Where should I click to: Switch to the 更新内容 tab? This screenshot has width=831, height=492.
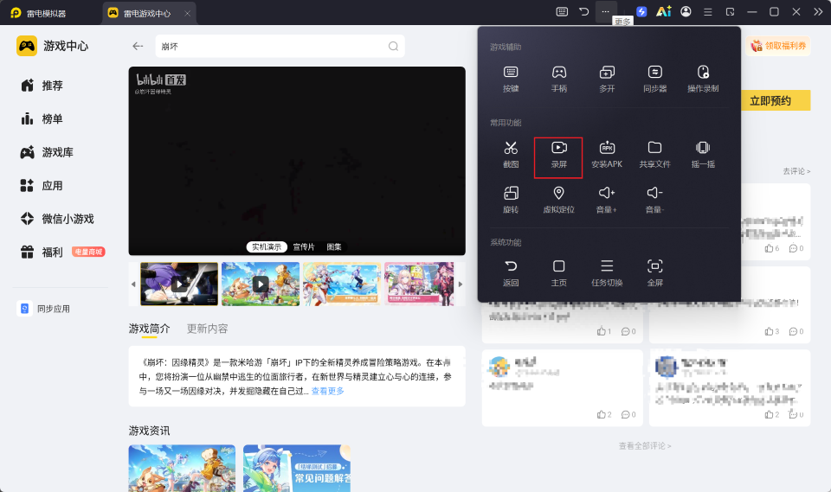(207, 329)
